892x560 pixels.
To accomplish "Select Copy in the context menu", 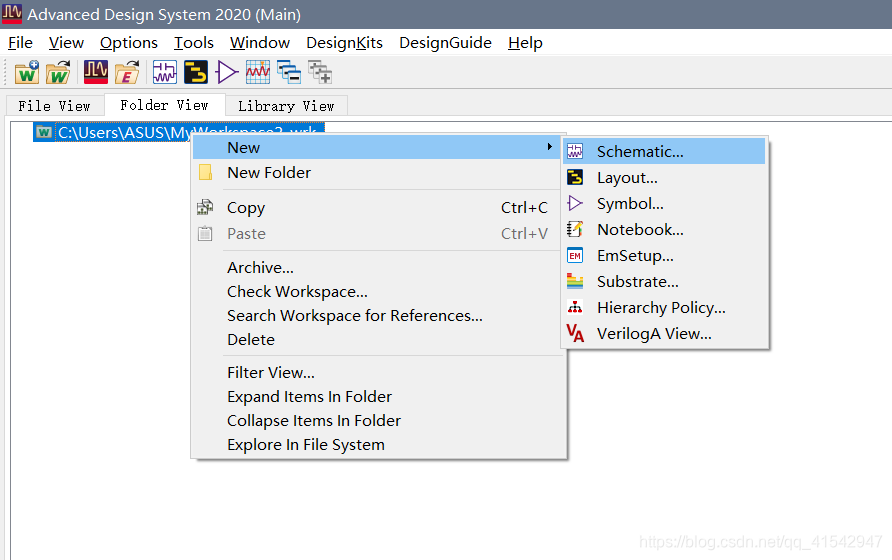I will [378, 208].
